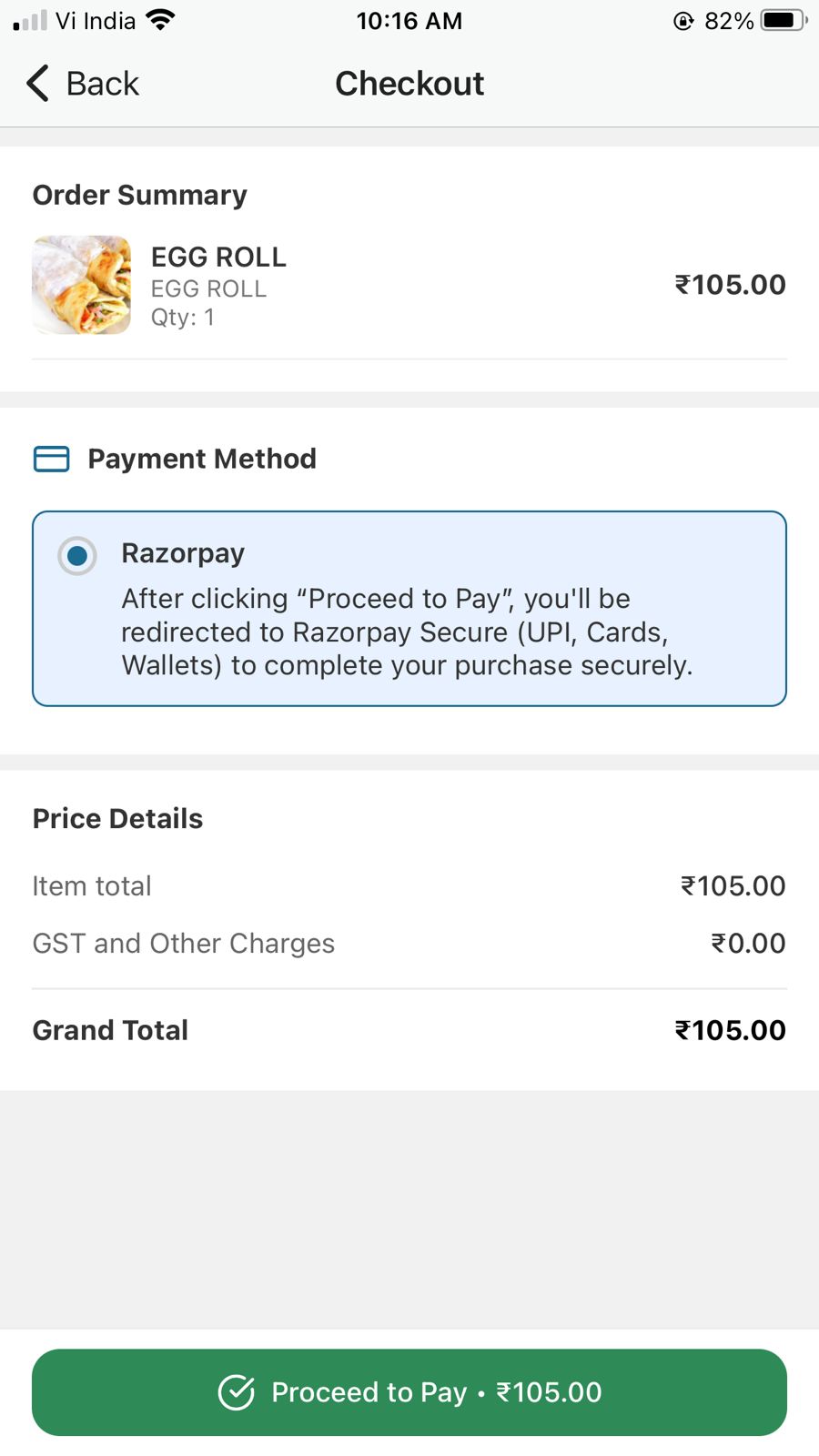Open the Egg Roll product thumbnail
The height and width of the screenshot is (1456, 819).
pyautogui.click(x=82, y=286)
